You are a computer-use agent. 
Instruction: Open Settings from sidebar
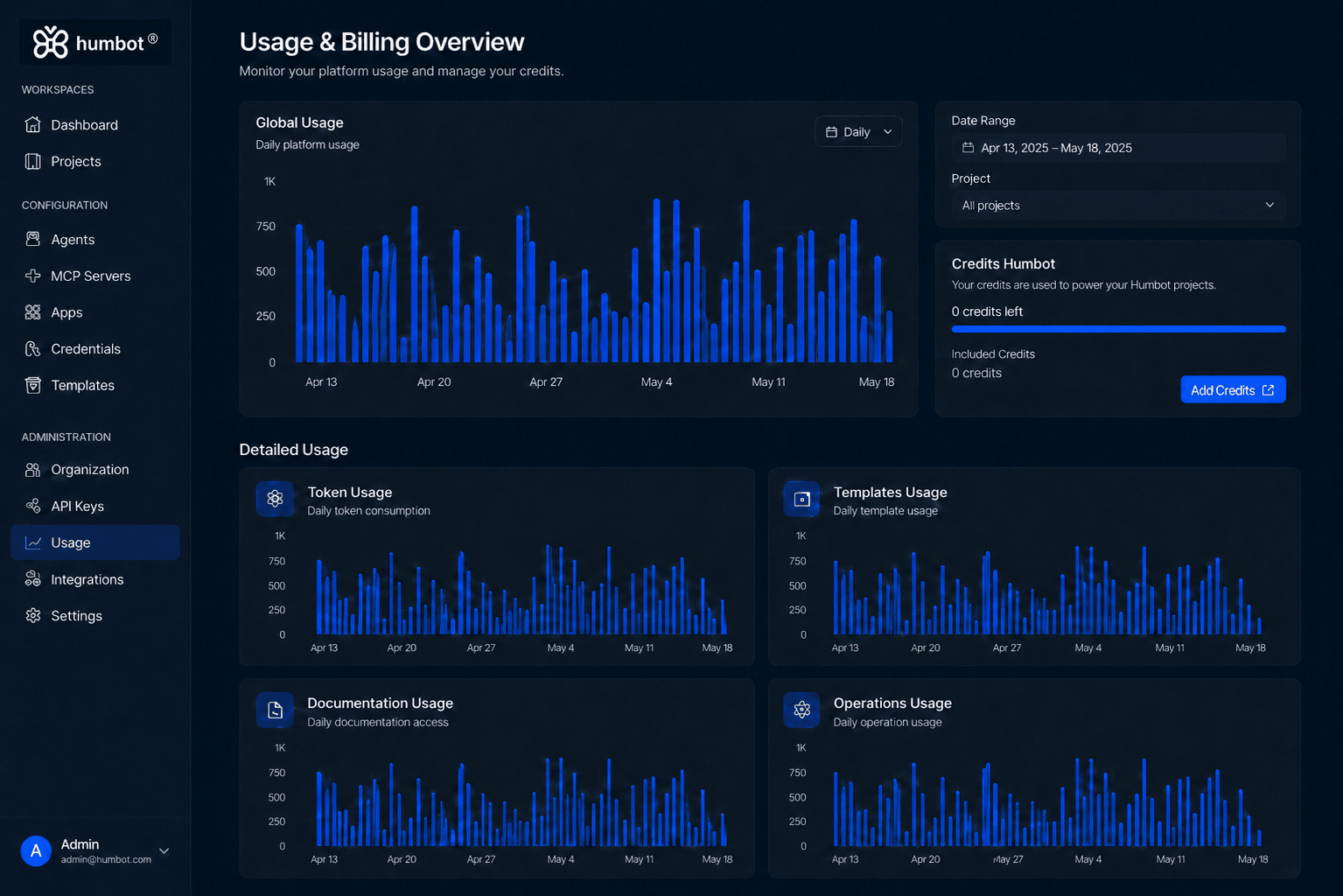pyautogui.click(x=95, y=616)
